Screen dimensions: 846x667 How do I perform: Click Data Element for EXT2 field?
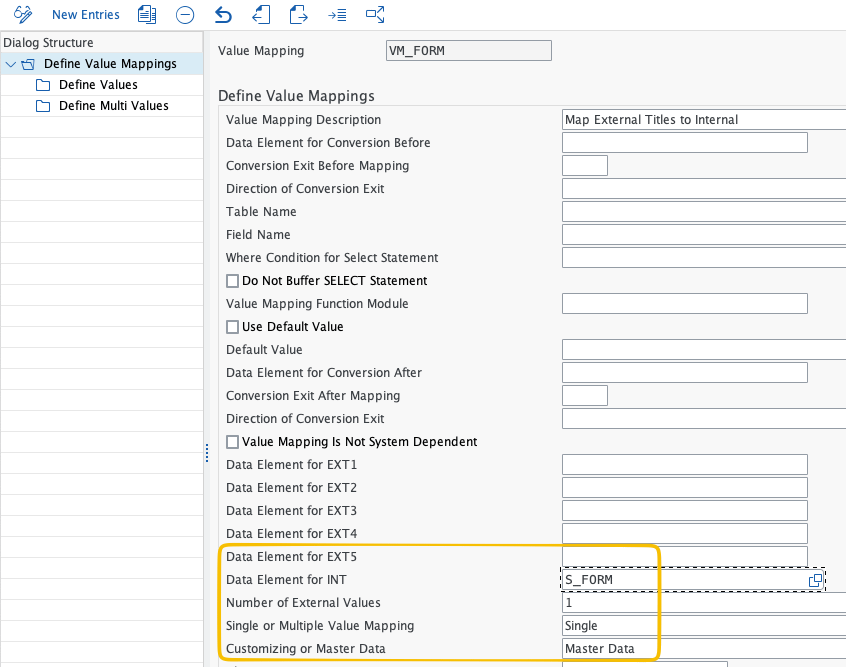pyautogui.click(x=685, y=487)
